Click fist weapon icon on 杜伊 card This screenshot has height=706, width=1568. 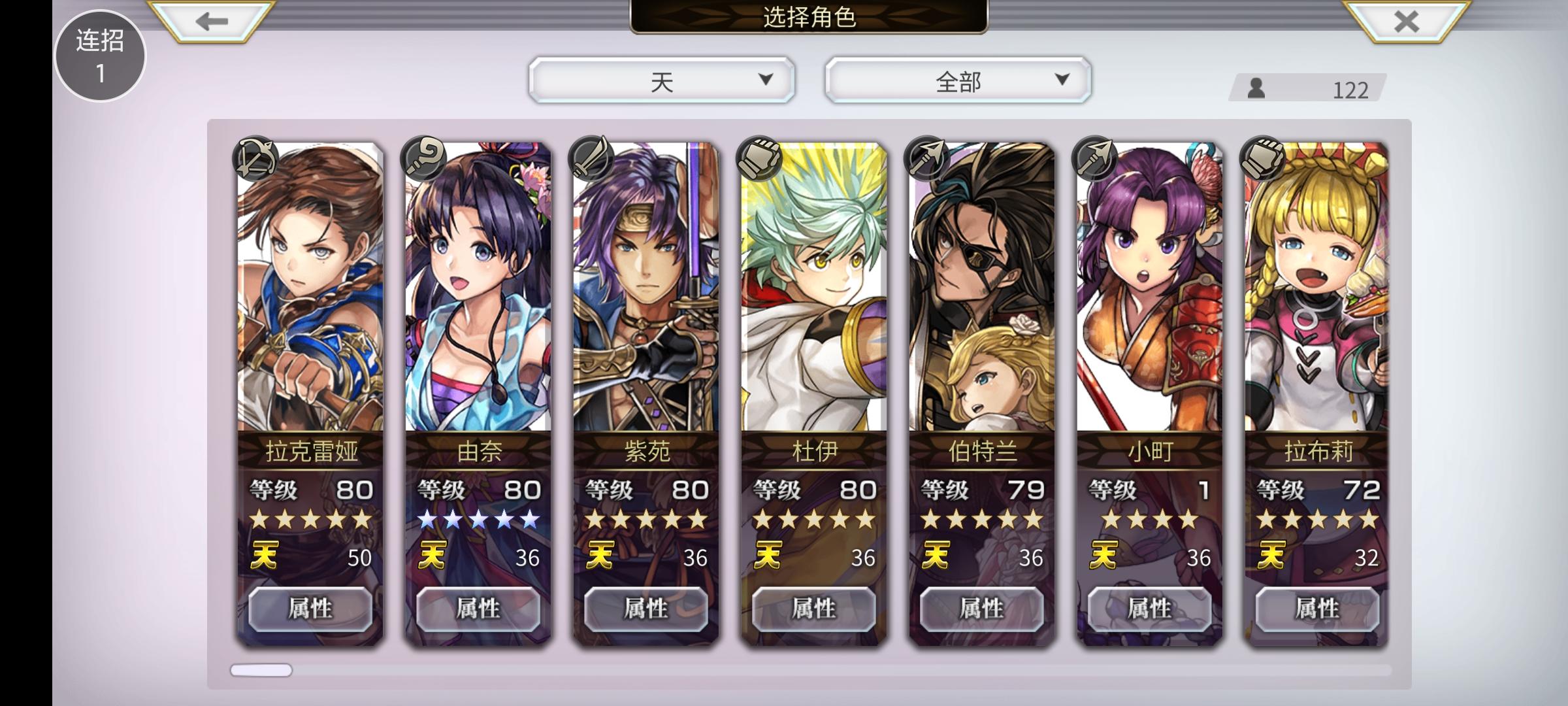[759, 159]
